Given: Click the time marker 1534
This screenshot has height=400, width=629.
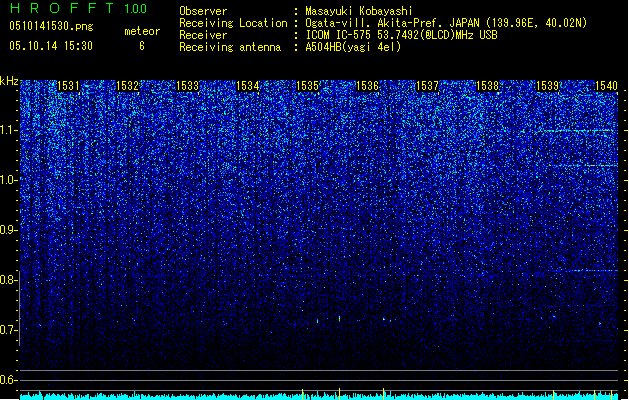Looking at the screenshot, I should (x=248, y=86).
